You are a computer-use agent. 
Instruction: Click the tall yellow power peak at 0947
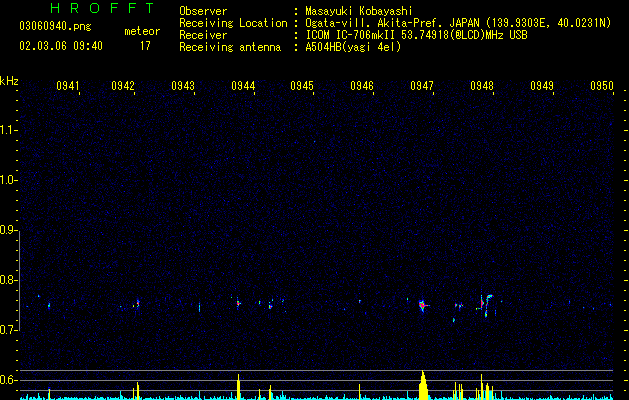tap(423, 385)
